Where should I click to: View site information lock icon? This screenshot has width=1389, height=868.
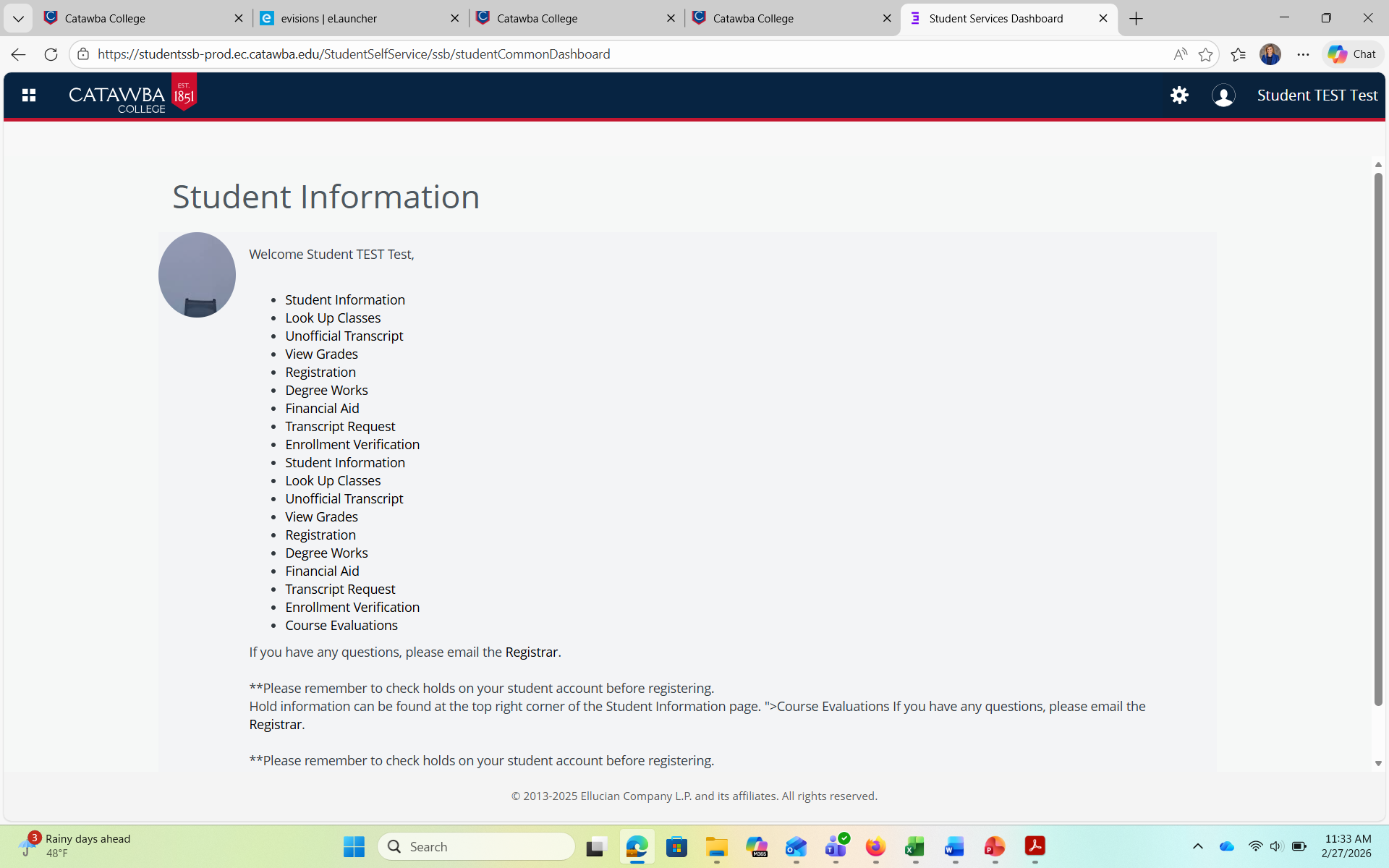click(83, 54)
